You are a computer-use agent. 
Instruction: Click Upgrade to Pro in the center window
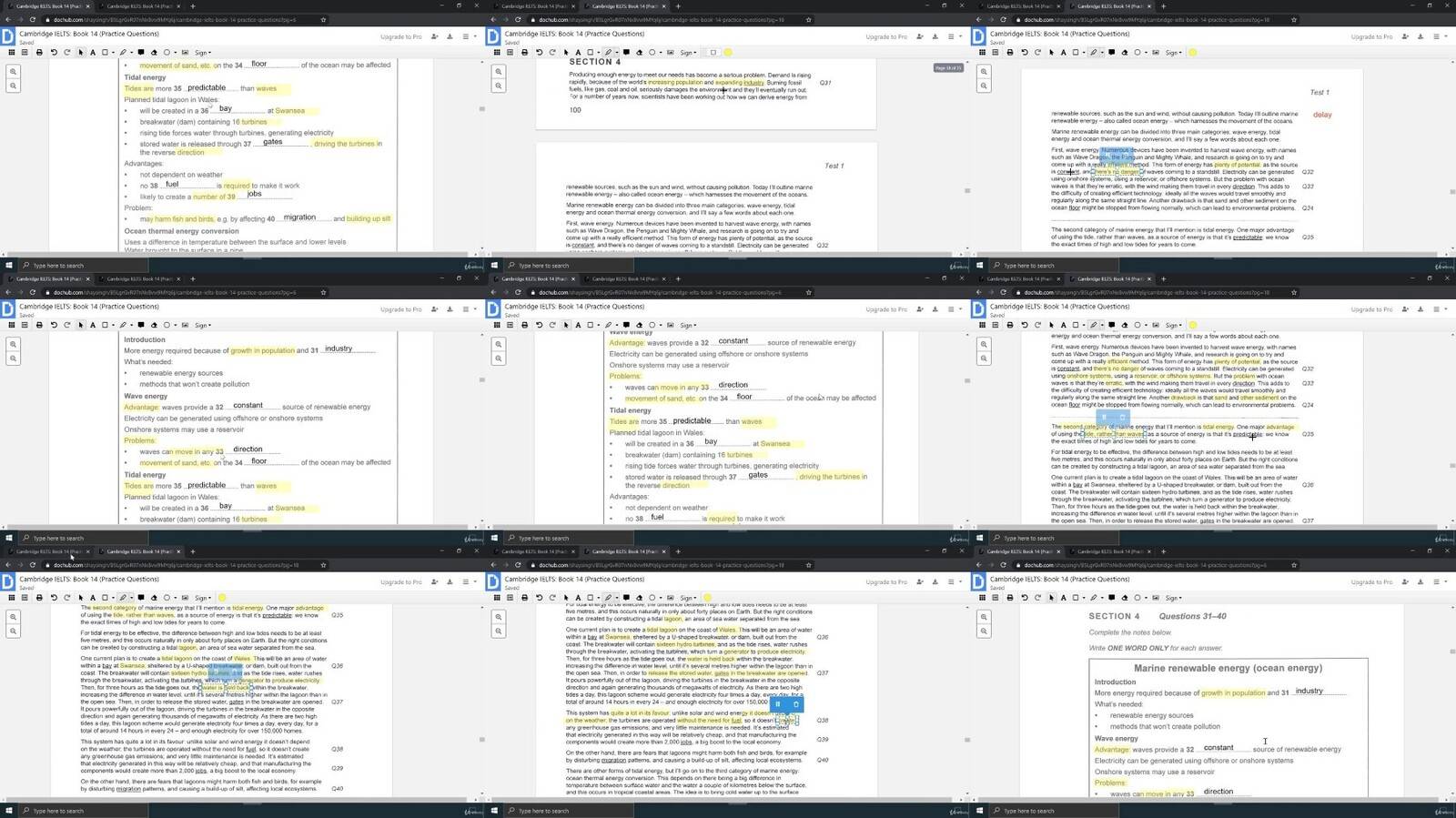886,309
